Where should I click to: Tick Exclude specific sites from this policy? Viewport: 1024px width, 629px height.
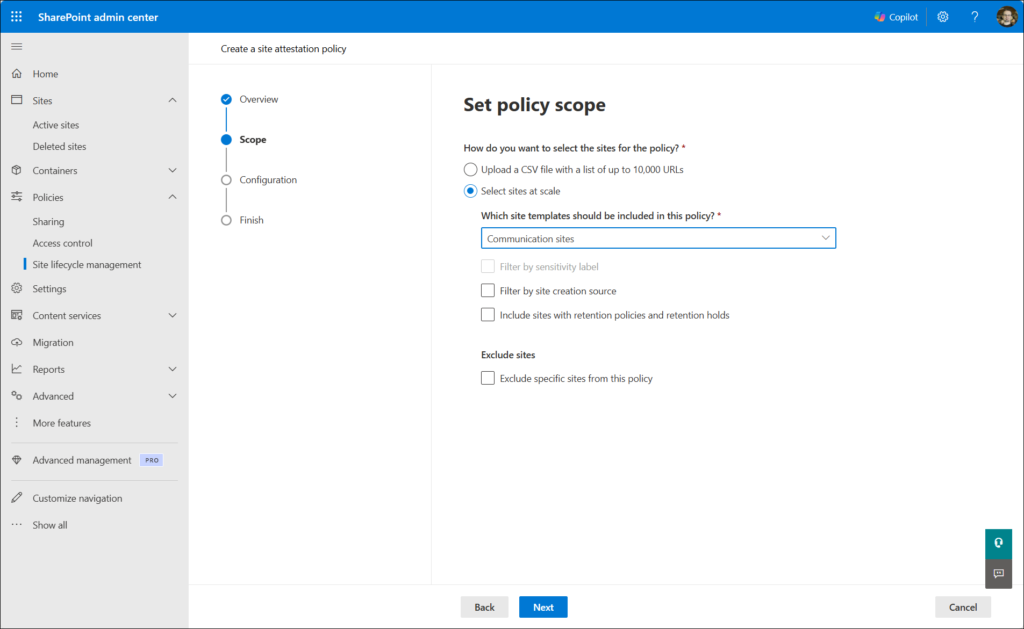pos(488,378)
